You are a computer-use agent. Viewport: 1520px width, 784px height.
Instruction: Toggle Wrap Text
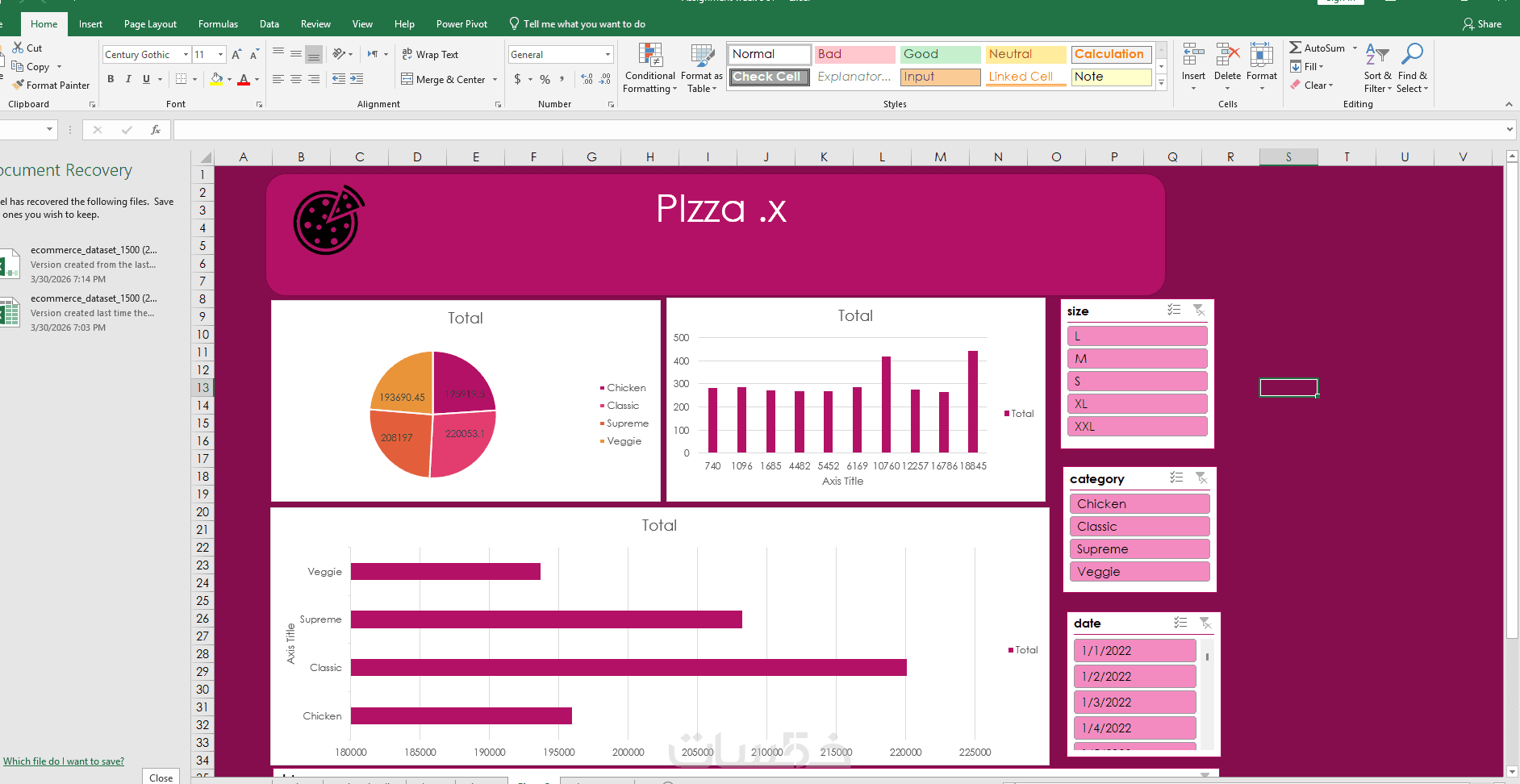point(430,54)
